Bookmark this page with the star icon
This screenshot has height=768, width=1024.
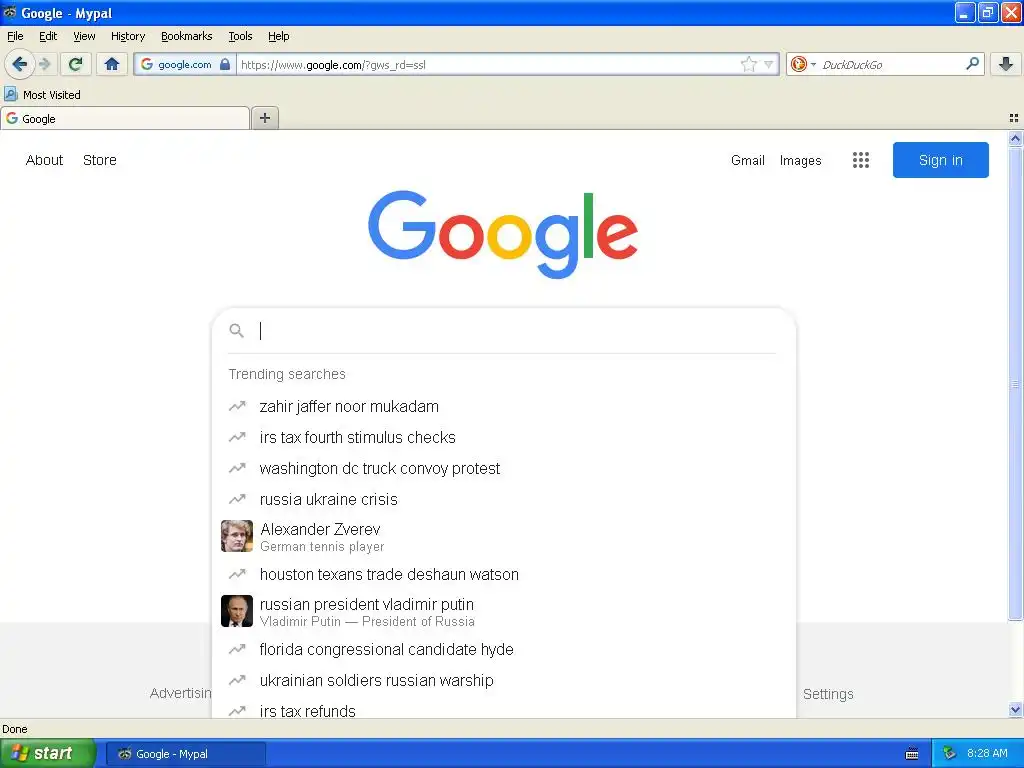[x=748, y=64]
